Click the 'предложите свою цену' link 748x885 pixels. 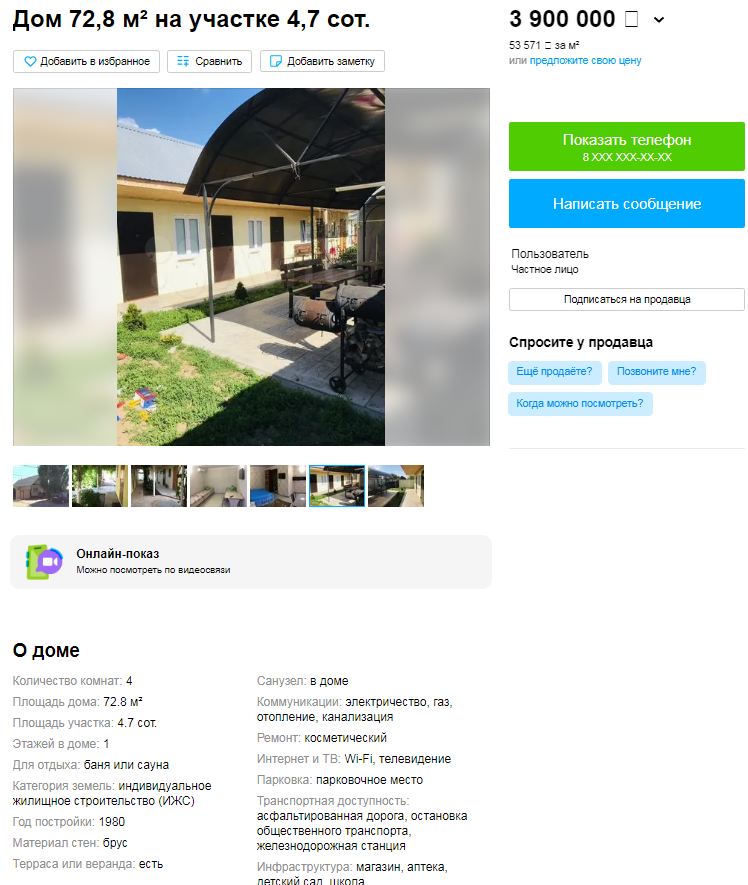pos(585,60)
